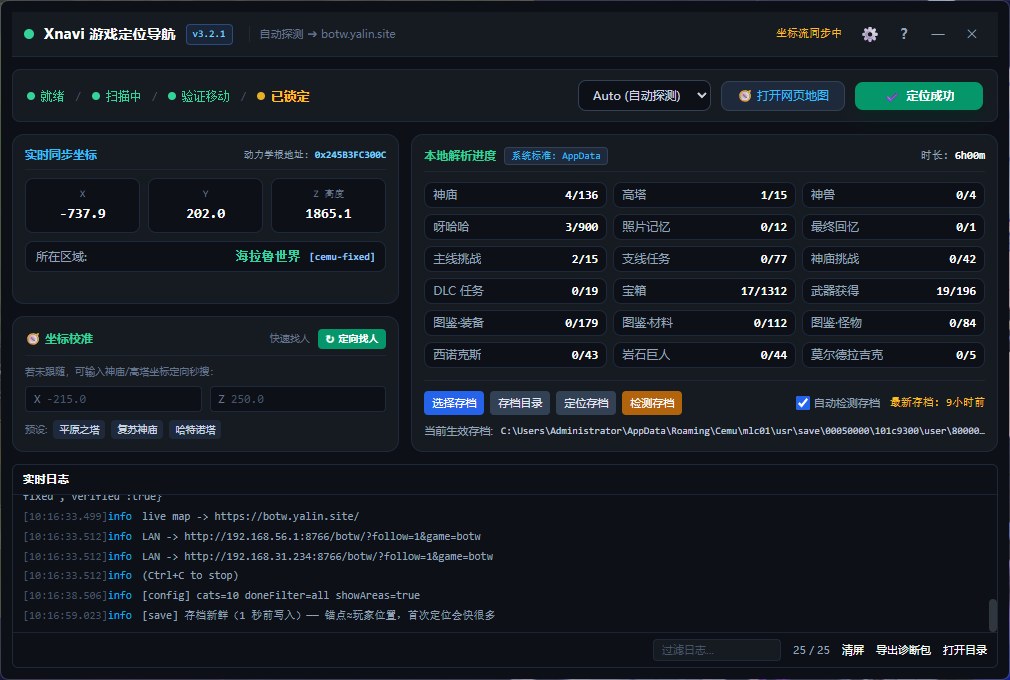Click 清屏 to clear the log
This screenshot has height=680, width=1010.
853,650
